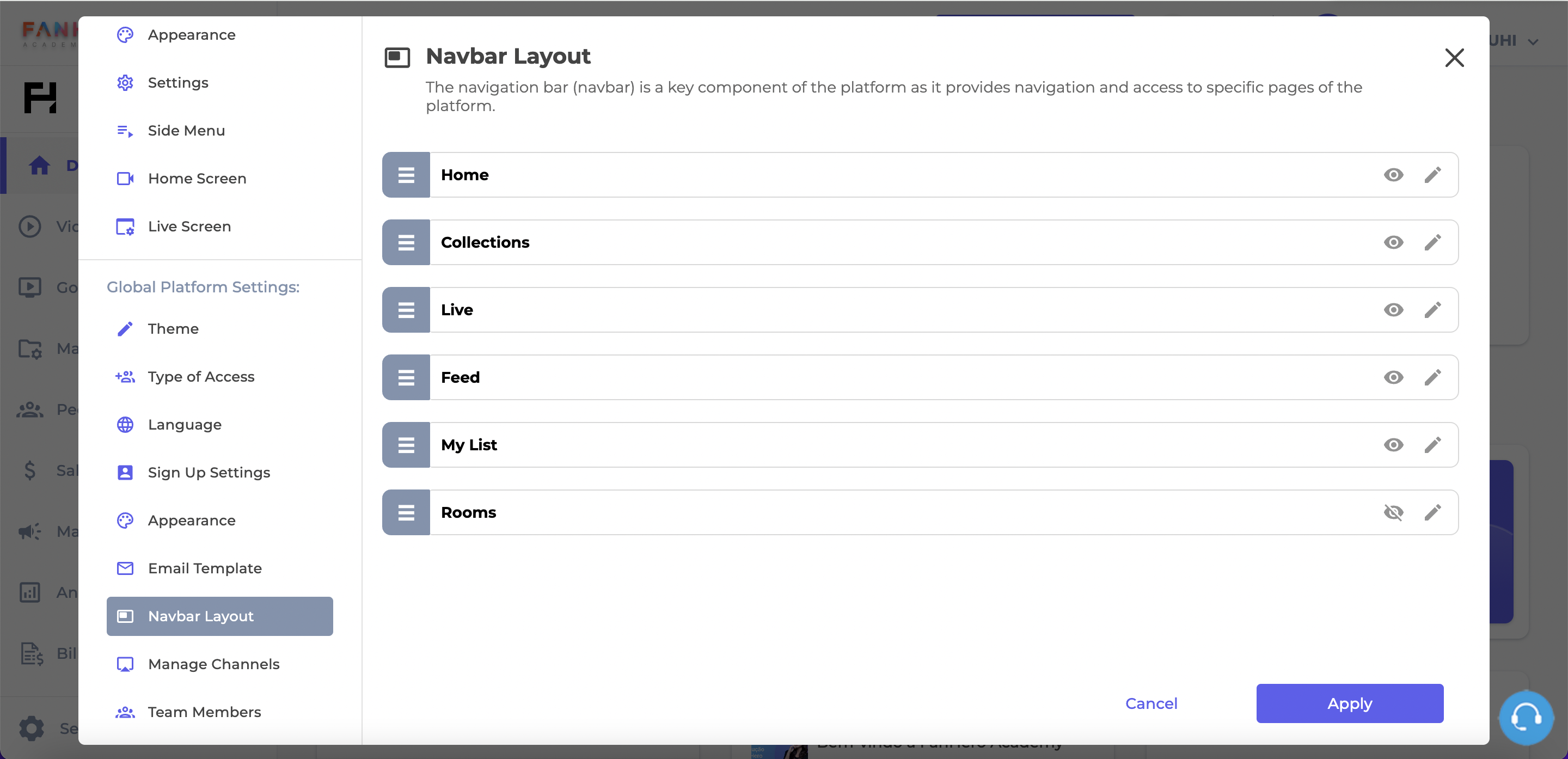Click the edit icon for Collections navbar item
1568x759 pixels.
[x=1432, y=242]
